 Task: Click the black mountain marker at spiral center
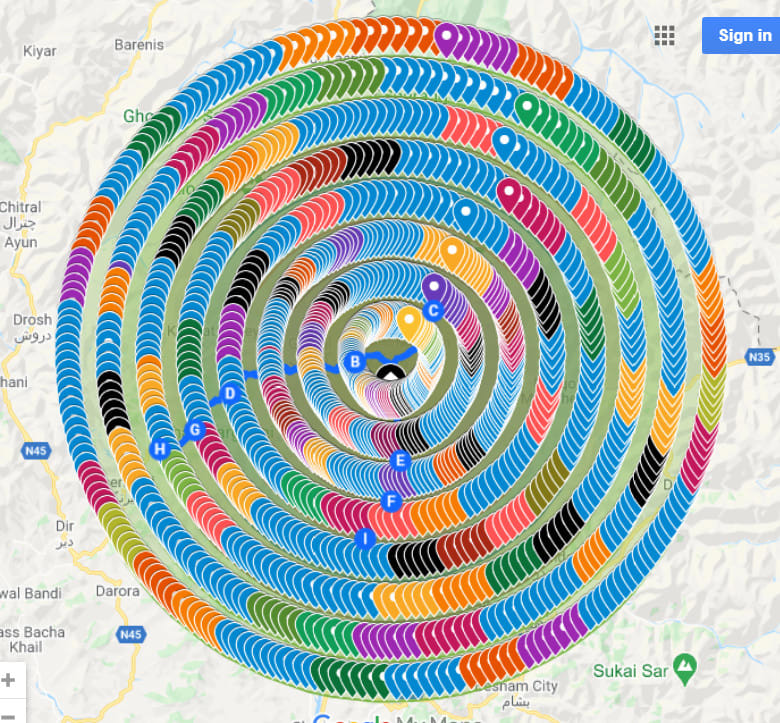tap(390, 373)
